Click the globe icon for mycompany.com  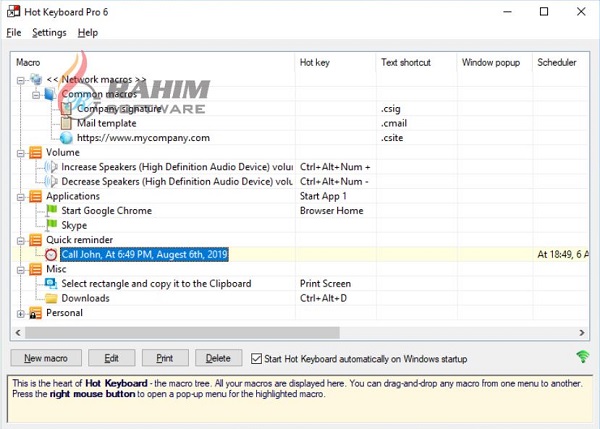click(66, 138)
